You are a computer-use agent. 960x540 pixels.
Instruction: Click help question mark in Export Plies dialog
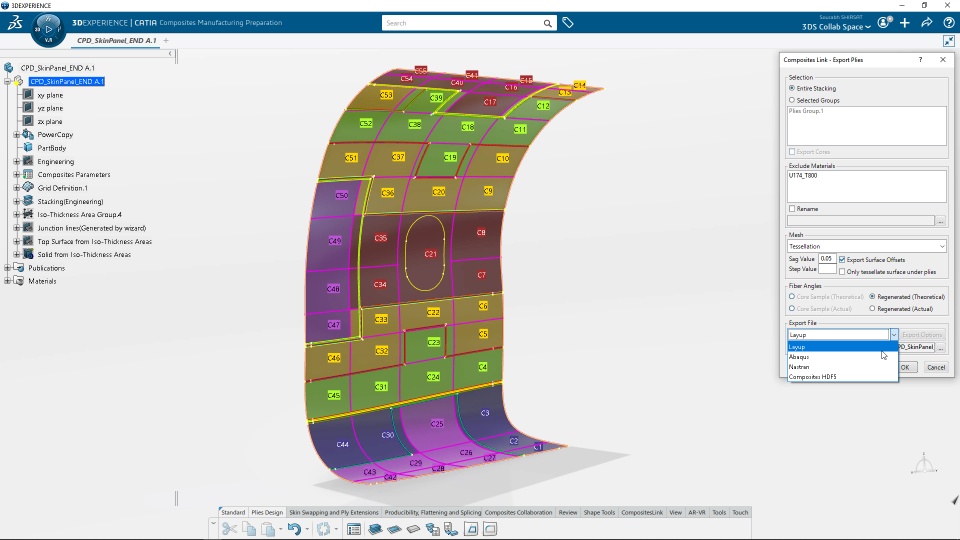click(920, 60)
